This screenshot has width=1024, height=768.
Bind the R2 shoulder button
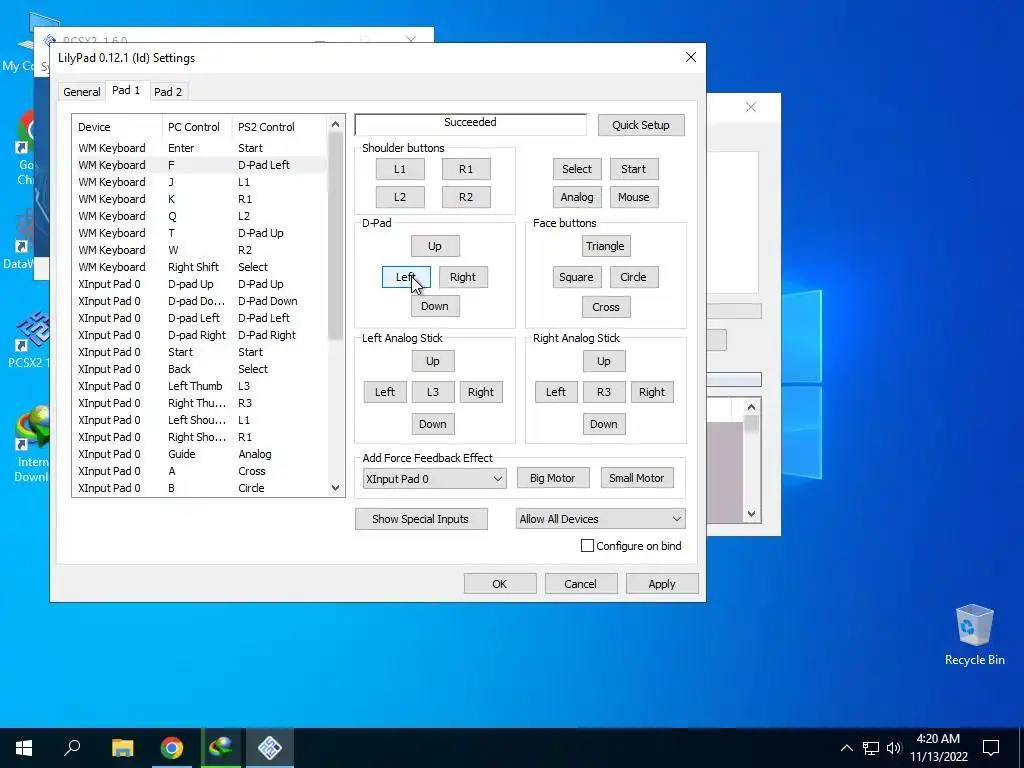(x=466, y=197)
